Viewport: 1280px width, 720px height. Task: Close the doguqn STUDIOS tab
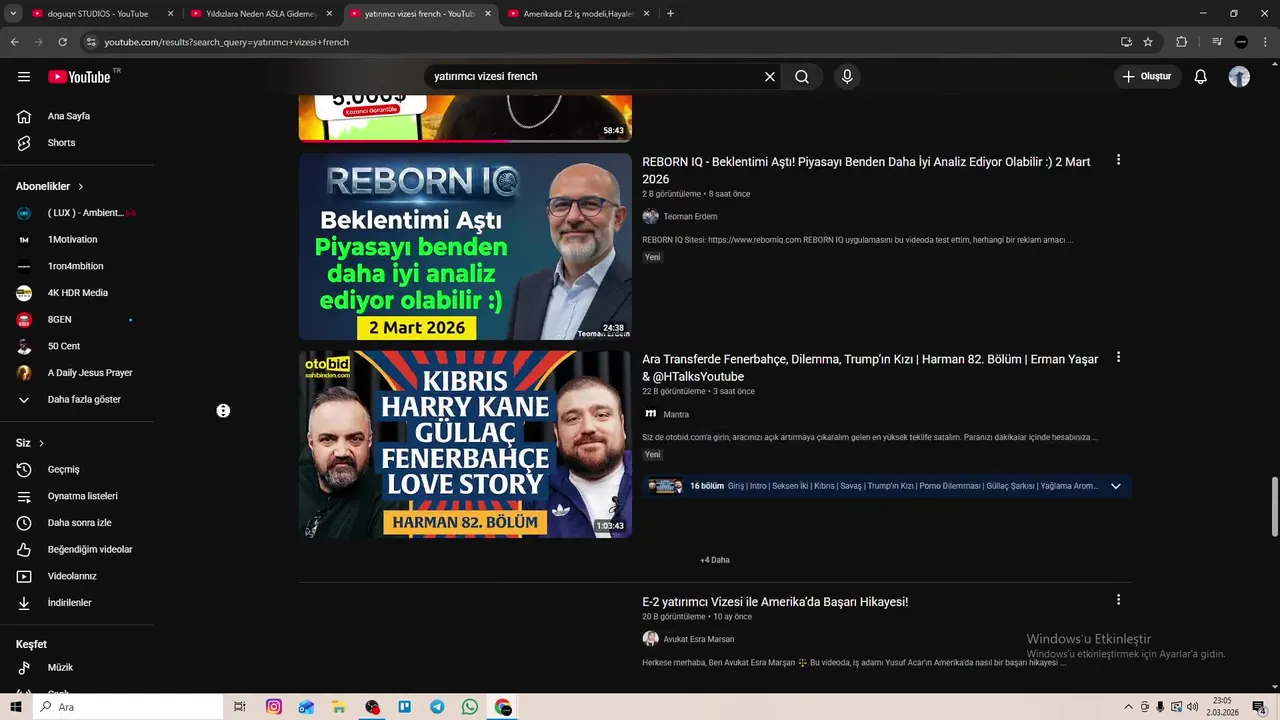170,14
